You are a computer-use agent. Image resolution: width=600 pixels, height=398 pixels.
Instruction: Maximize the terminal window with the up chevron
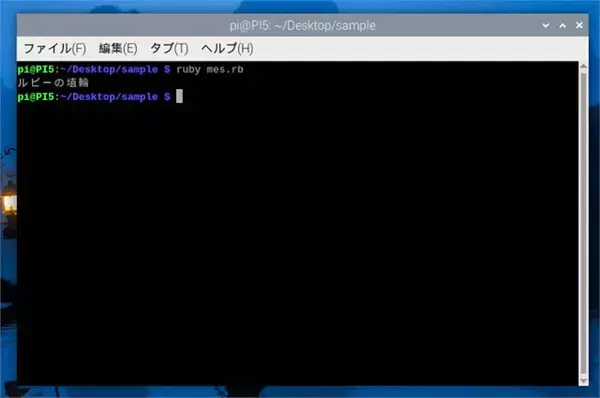pos(562,25)
